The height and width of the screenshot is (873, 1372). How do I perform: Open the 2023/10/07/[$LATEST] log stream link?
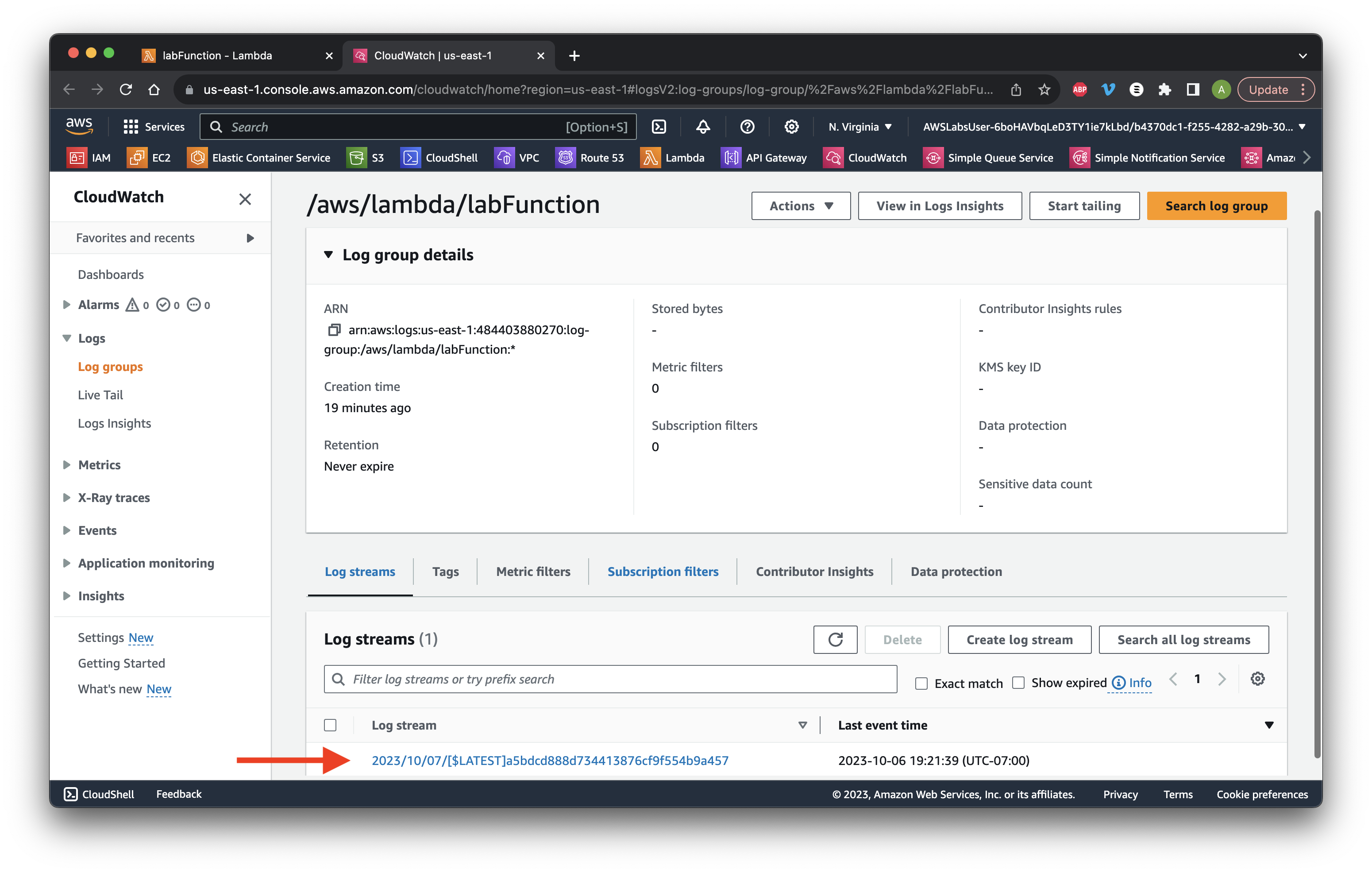(x=550, y=760)
